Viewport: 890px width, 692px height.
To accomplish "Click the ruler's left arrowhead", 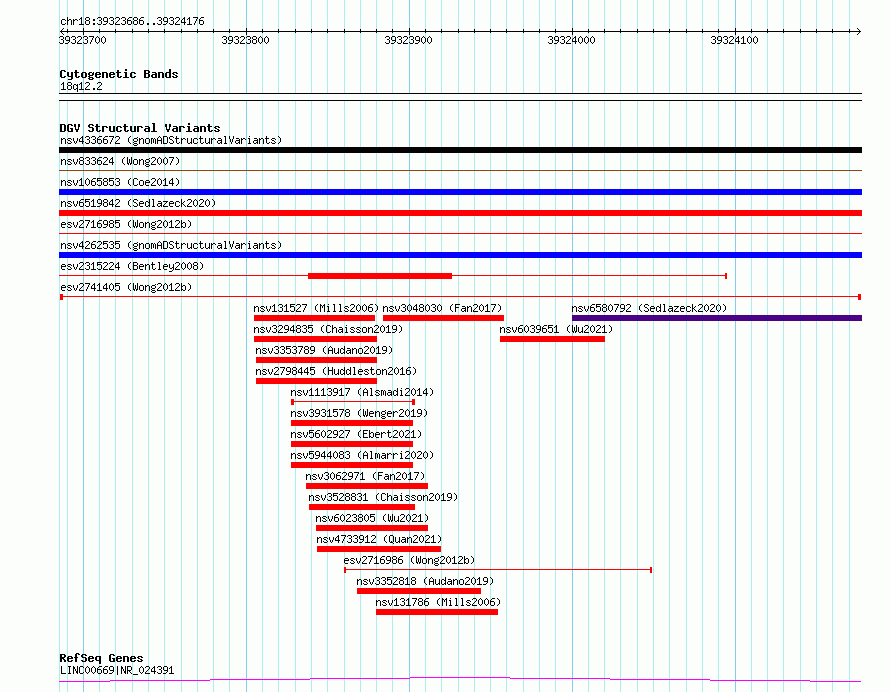I will click(62, 31).
